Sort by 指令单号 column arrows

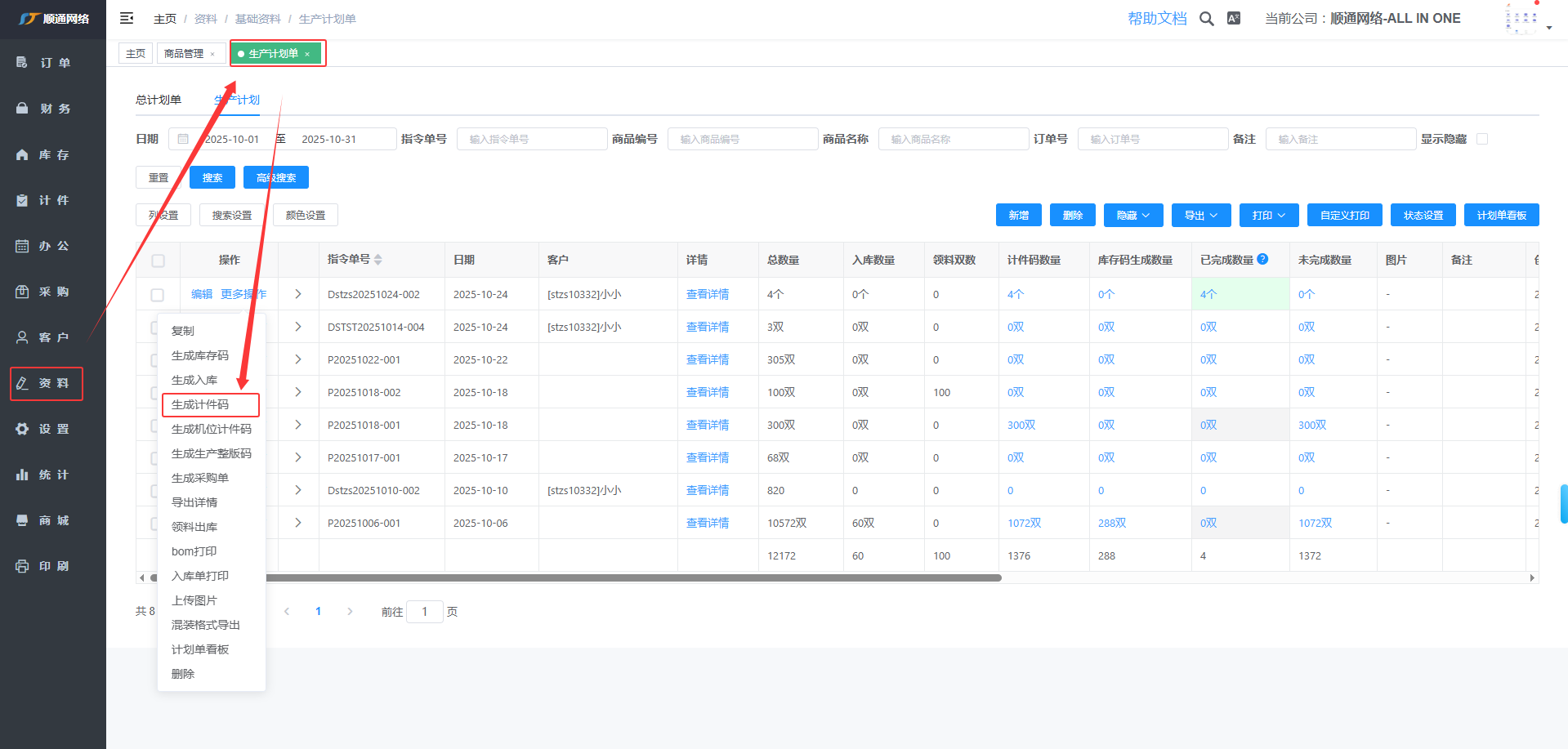tap(377, 260)
